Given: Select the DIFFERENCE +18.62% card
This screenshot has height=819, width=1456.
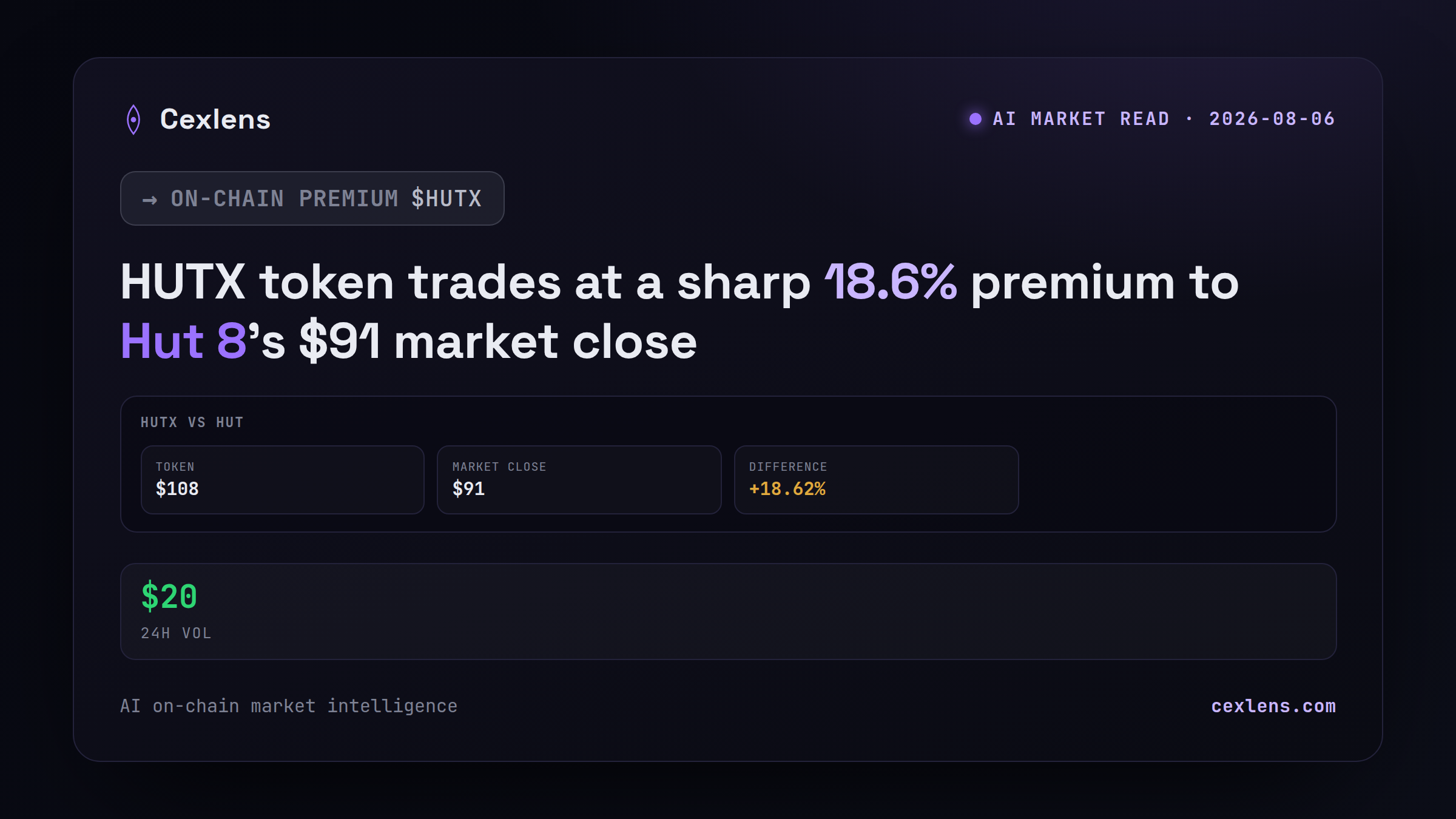Looking at the screenshot, I should pyautogui.click(x=876, y=480).
